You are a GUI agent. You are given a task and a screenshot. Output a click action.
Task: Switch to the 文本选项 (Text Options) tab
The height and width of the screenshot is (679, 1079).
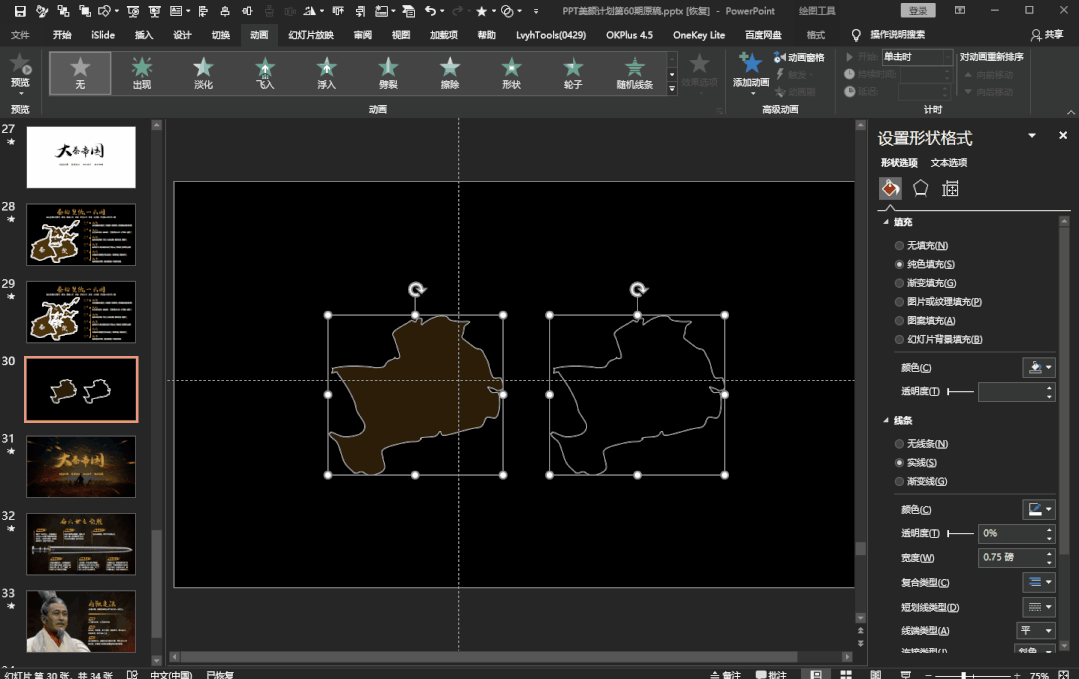click(948, 163)
